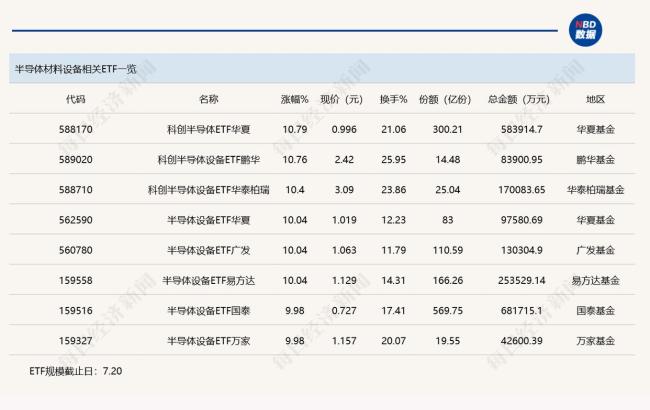This screenshot has height=410, width=650.
Task: Select the total amount 681715.1
Action: [x=521, y=311]
